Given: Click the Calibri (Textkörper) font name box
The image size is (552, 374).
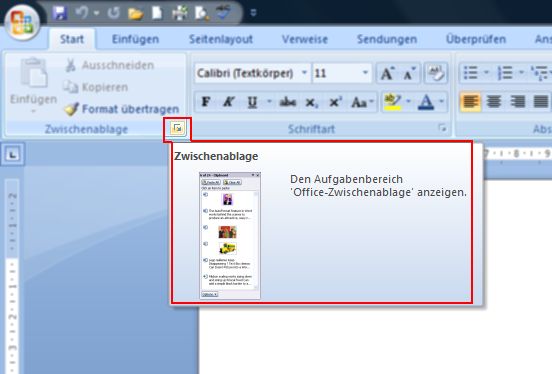Looking at the screenshot, I should coord(248,73).
